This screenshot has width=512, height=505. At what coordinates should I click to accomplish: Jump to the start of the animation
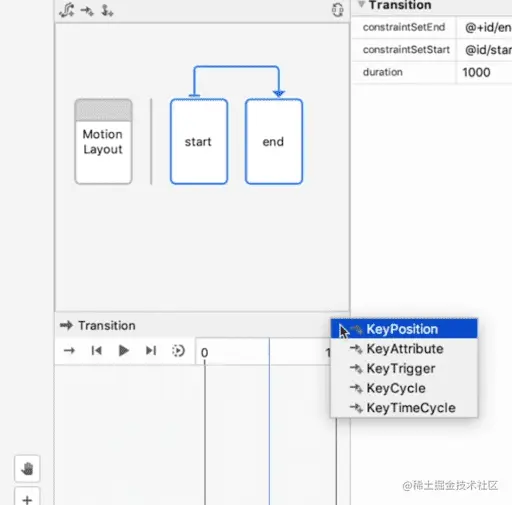pos(96,351)
